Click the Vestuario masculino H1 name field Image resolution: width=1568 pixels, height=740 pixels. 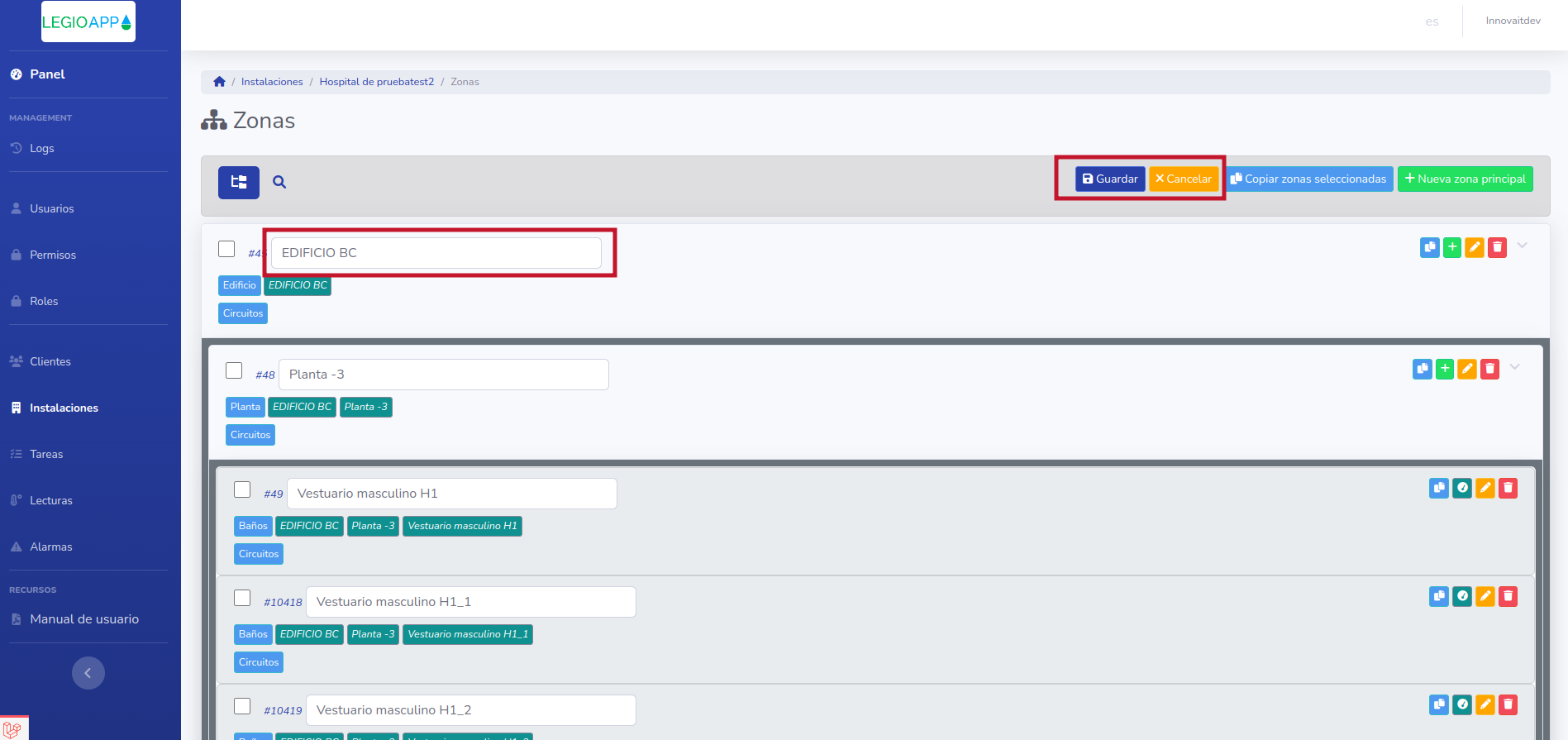(451, 494)
